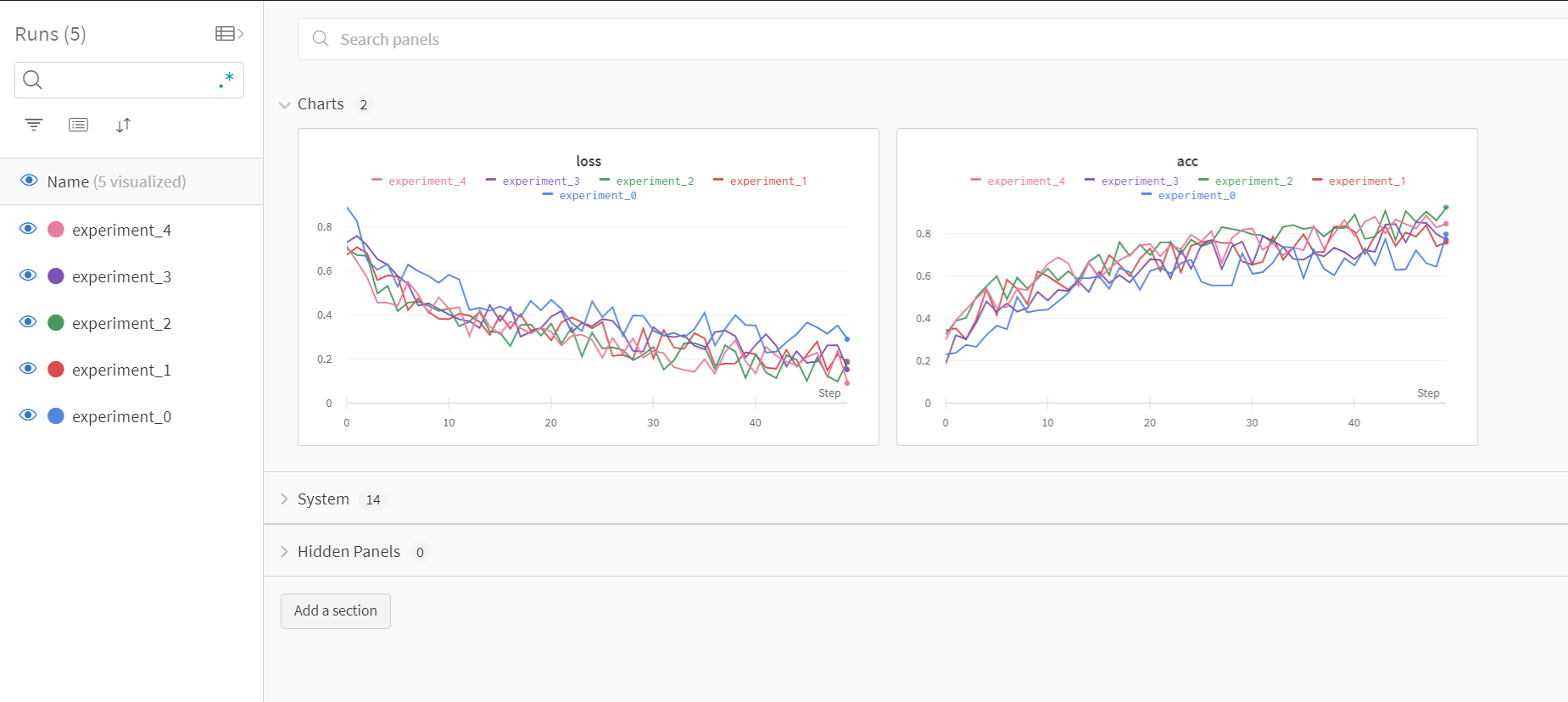The width and height of the screenshot is (1568, 702).
Task: Open the experiment_3 run name
Action: pyautogui.click(x=121, y=276)
